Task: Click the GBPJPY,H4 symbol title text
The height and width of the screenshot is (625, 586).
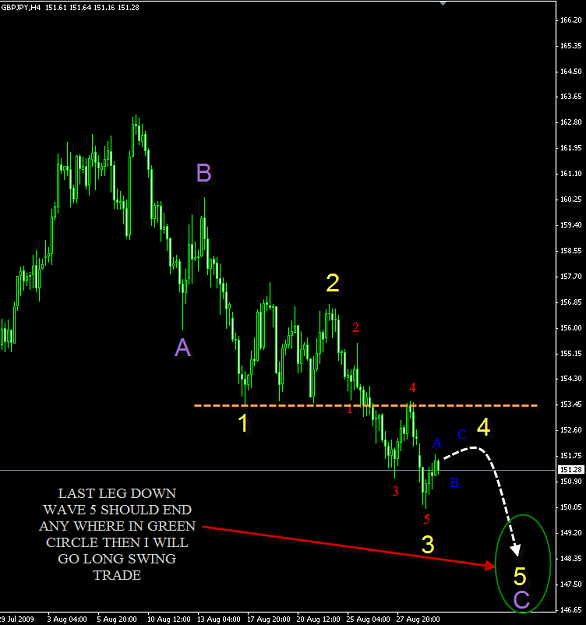Action: pyautogui.click(x=21, y=7)
